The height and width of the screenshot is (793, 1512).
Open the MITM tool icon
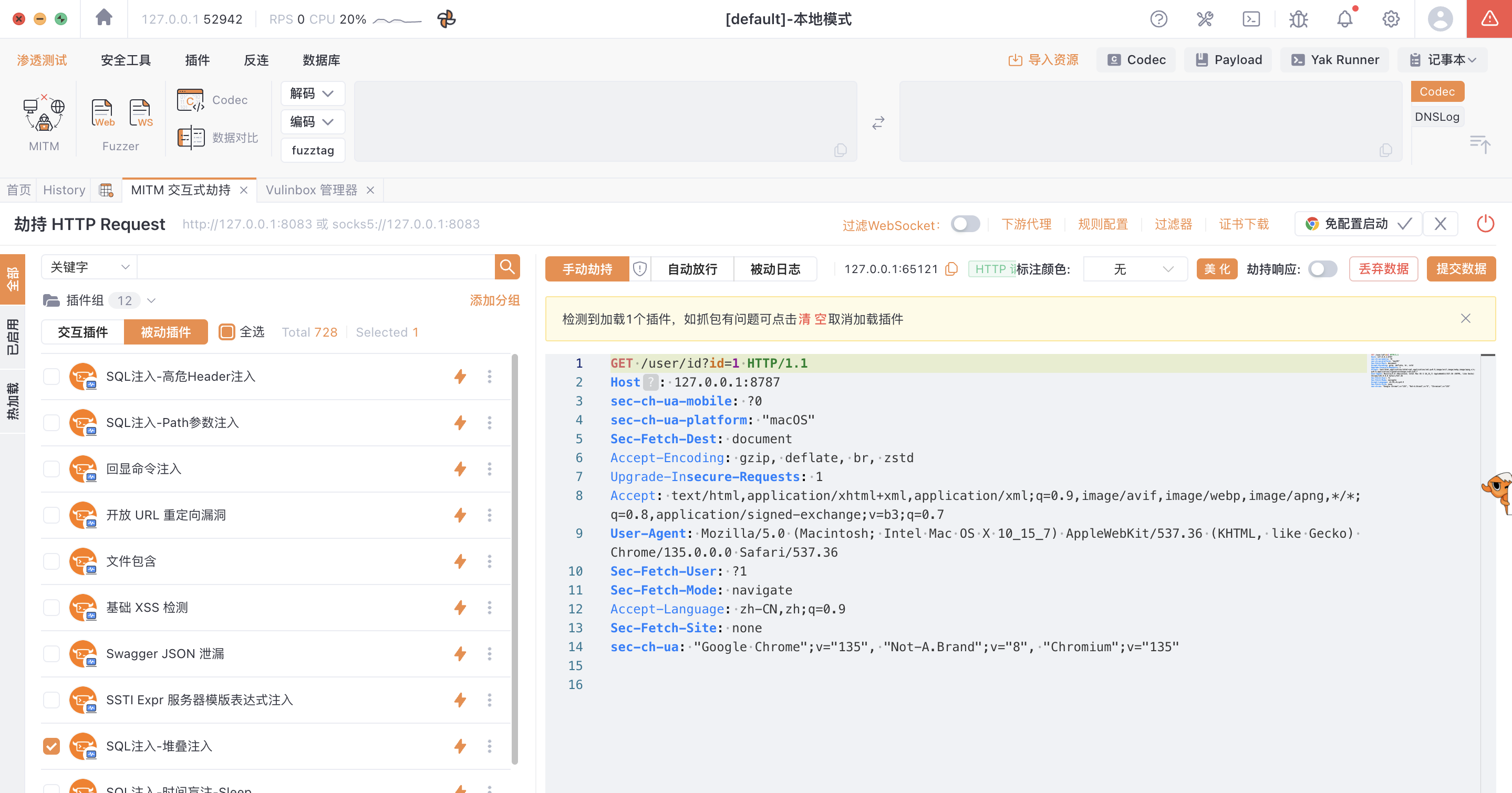point(44,112)
